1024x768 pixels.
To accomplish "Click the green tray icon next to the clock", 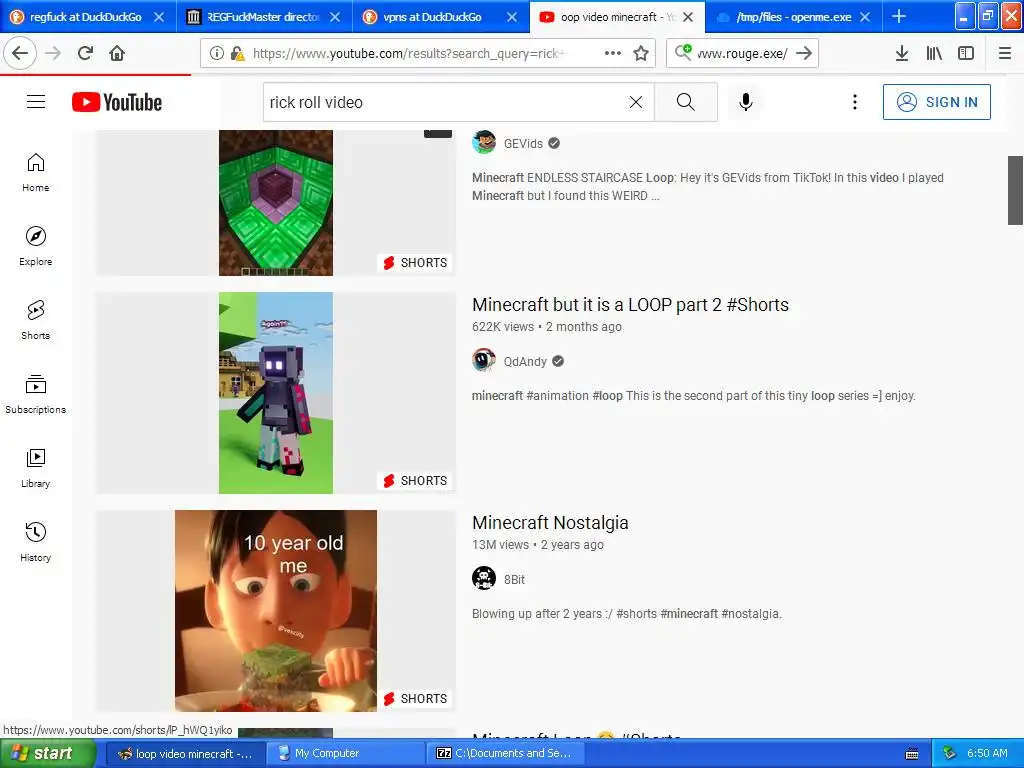I will coord(950,754).
